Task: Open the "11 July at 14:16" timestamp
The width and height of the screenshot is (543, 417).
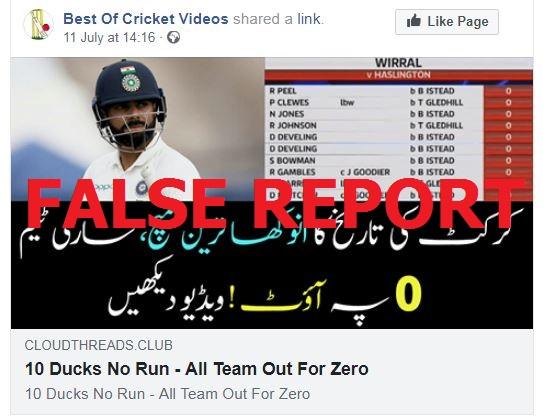Action: coord(109,37)
